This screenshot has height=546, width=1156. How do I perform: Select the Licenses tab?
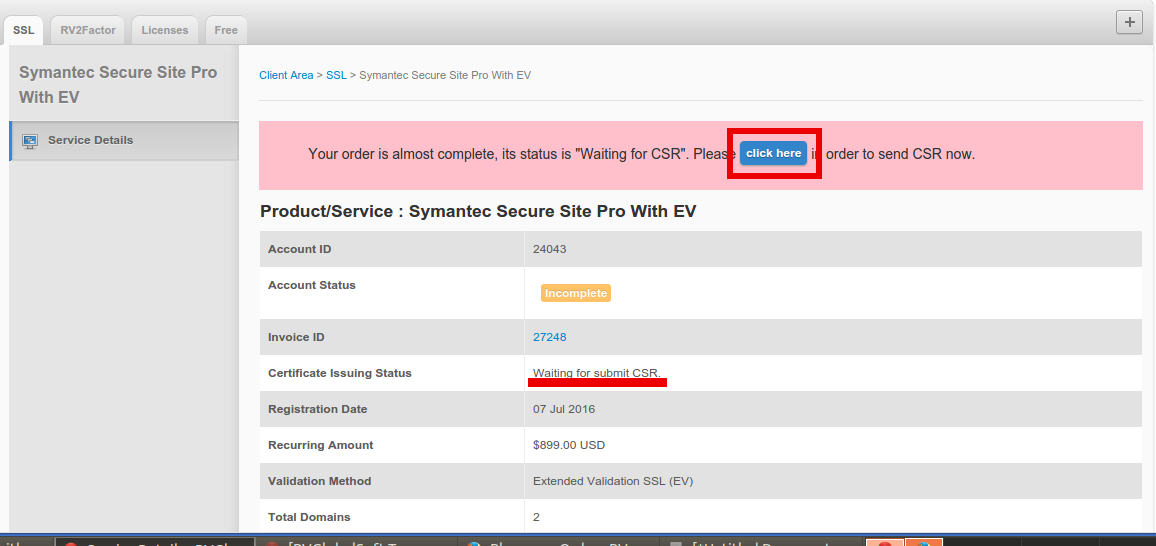(164, 30)
